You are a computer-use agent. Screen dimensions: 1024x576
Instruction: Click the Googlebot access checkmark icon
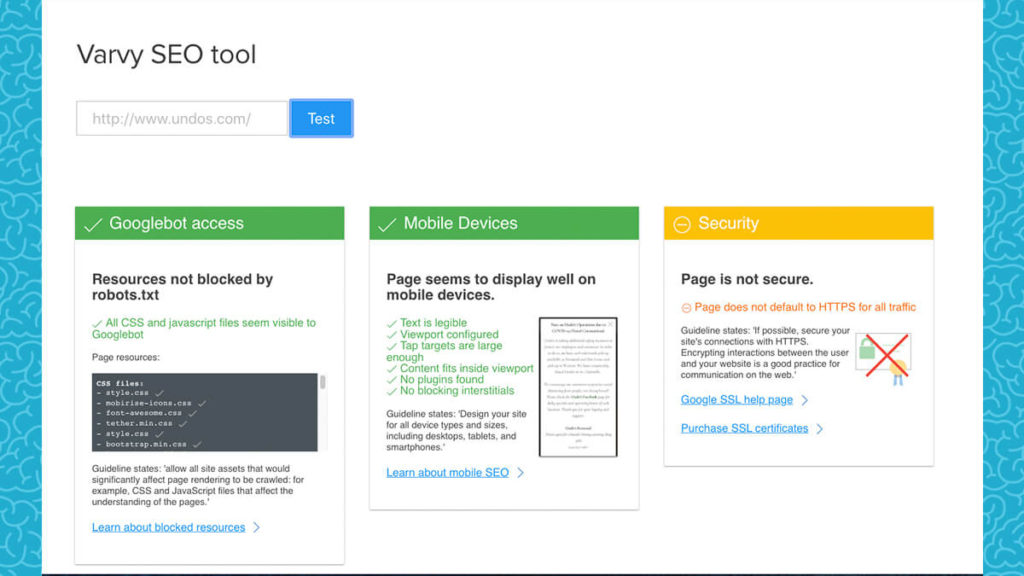(93, 225)
